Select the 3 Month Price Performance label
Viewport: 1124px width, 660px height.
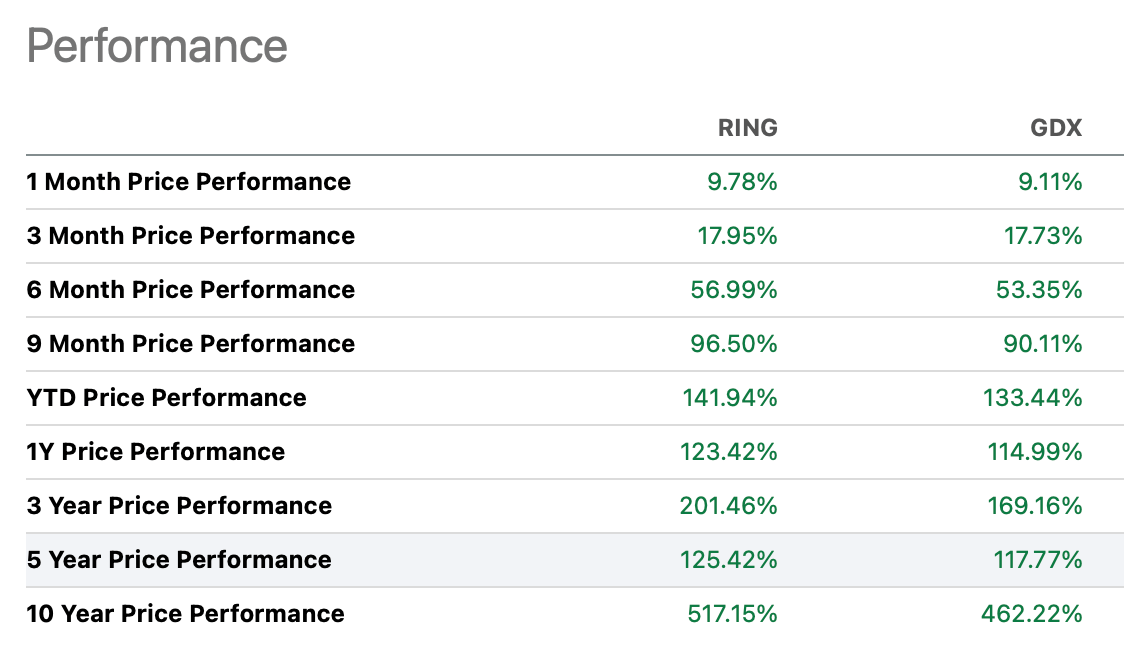[191, 236]
